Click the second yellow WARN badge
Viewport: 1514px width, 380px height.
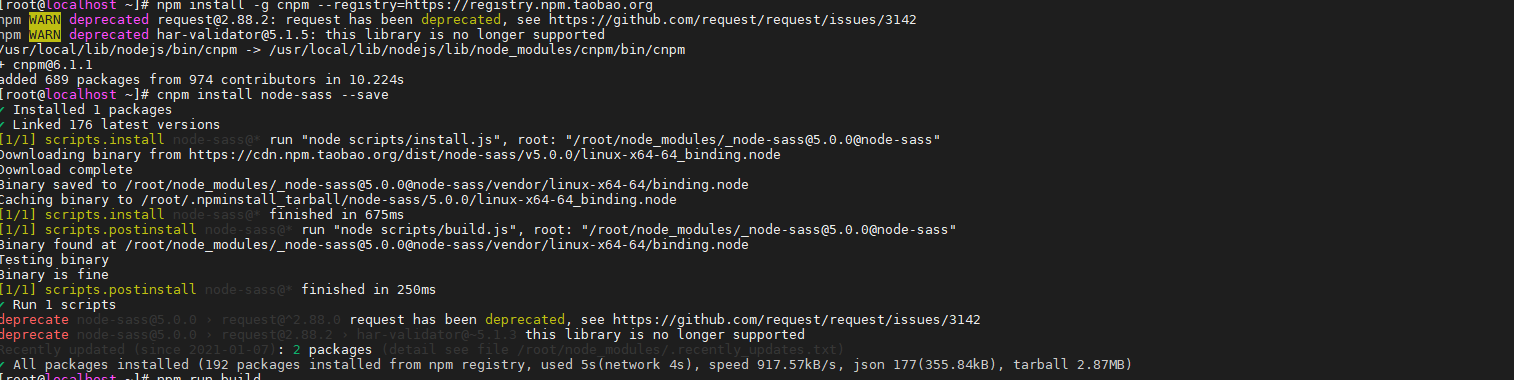43,35
